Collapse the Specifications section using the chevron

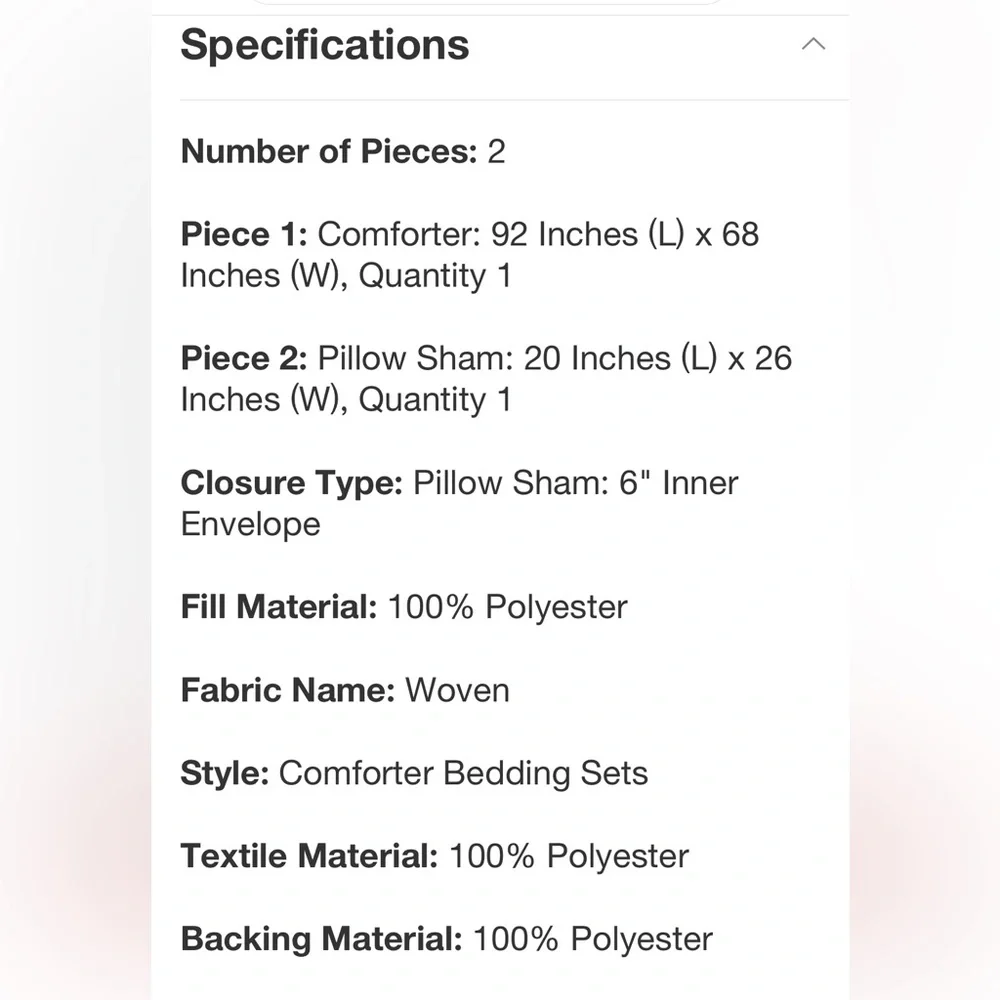point(813,44)
